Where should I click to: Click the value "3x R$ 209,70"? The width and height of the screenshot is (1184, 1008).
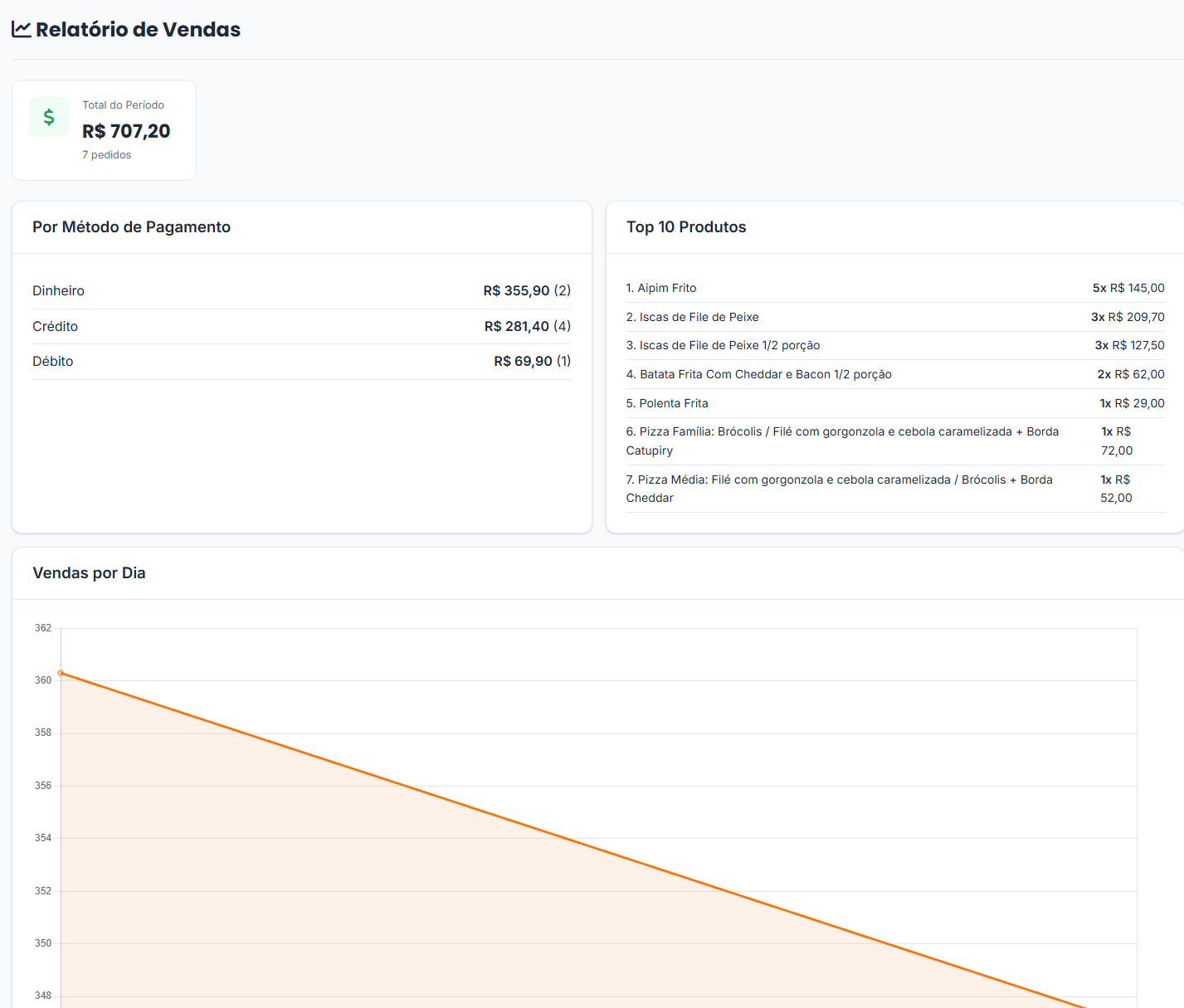(x=1128, y=318)
